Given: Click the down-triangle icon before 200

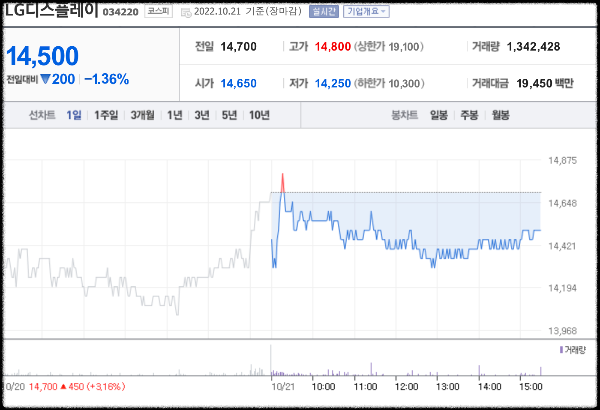Looking at the screenshot, I should pyautogui.click(x=46, y=79).
